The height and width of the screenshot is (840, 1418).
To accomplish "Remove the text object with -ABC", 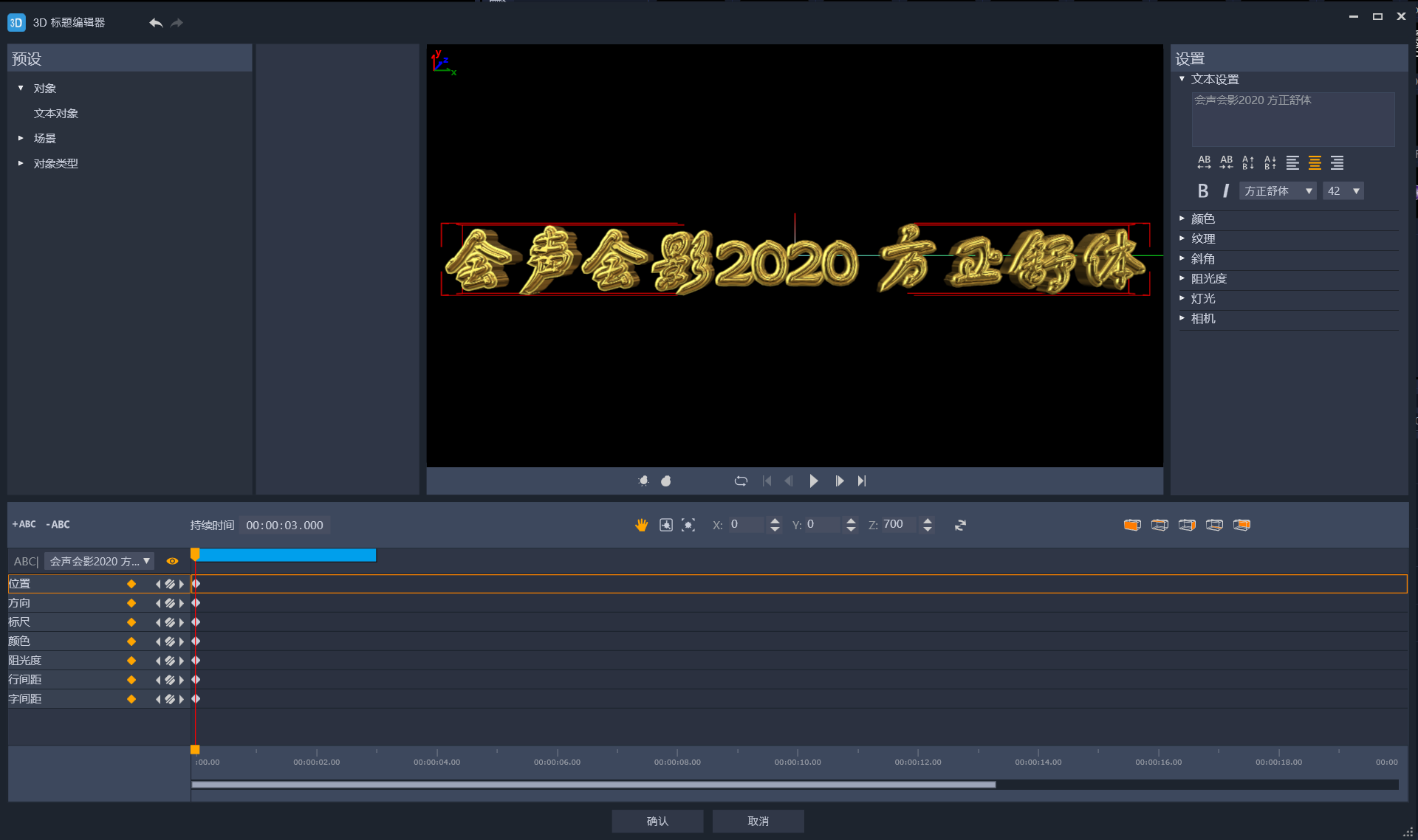I will (x=58, y=524).
